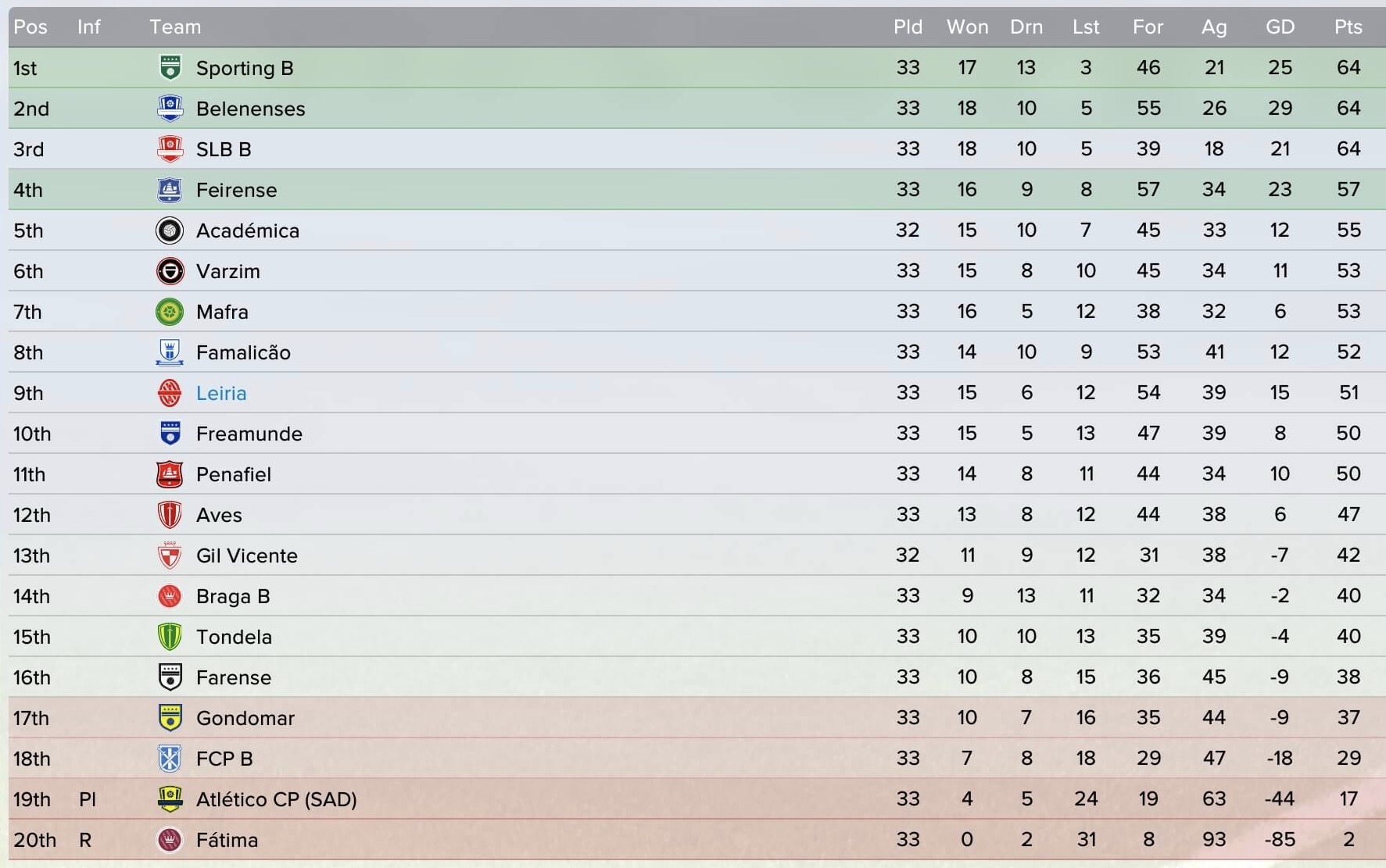Sort table by Pts column header

tap(1348, 27)
